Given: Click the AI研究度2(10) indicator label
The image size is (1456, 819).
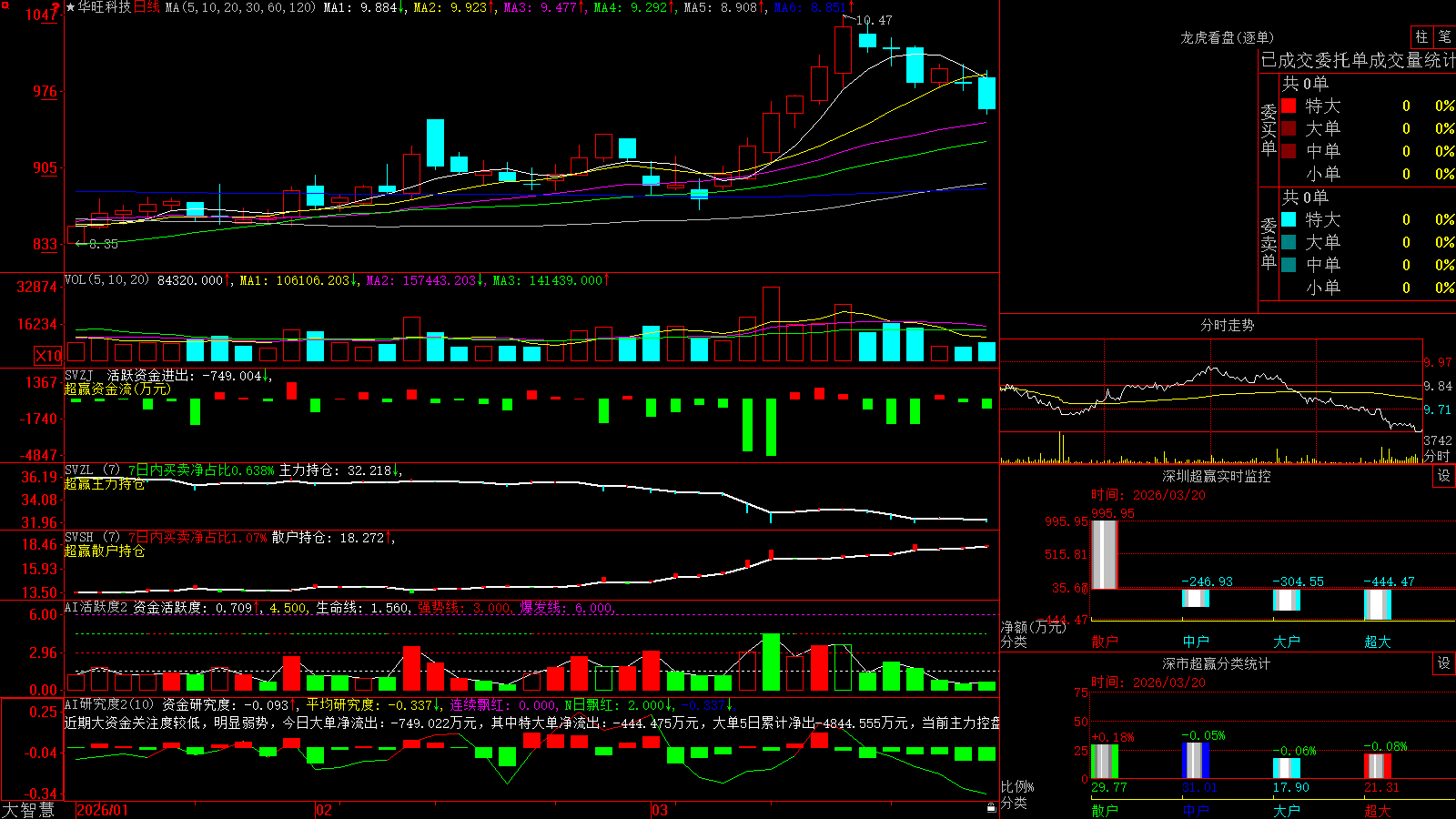Looking at the screenshot, I should pyautogui.click(x=109, y=704).
